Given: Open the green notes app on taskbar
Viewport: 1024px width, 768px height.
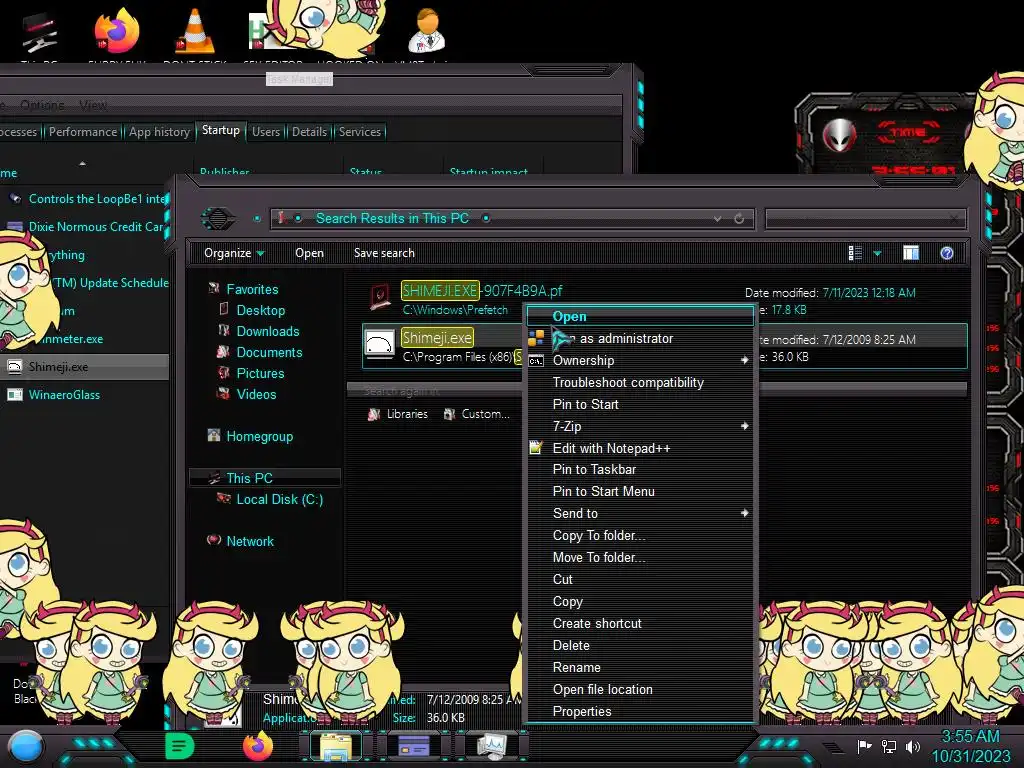Looking at the screenshot, I should pyautogui.click(x=180, y=746).
